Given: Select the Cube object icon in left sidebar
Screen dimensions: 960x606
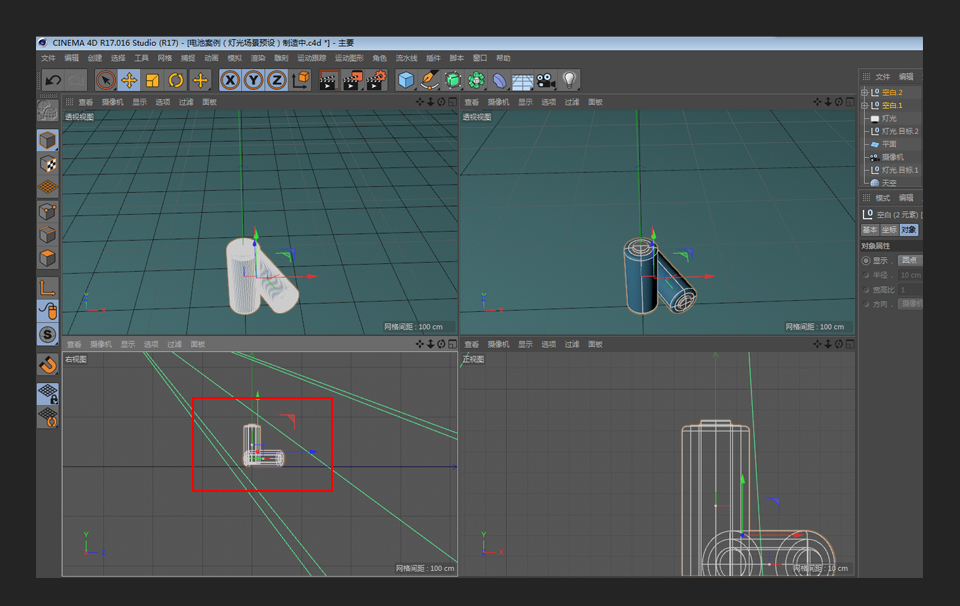Looking at the screenshot, I should pos(48,138).
